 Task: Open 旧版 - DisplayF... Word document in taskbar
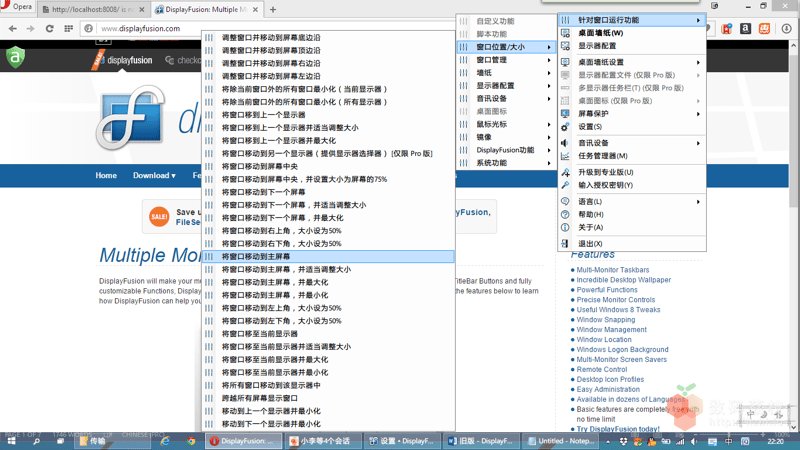coord(481,441)
